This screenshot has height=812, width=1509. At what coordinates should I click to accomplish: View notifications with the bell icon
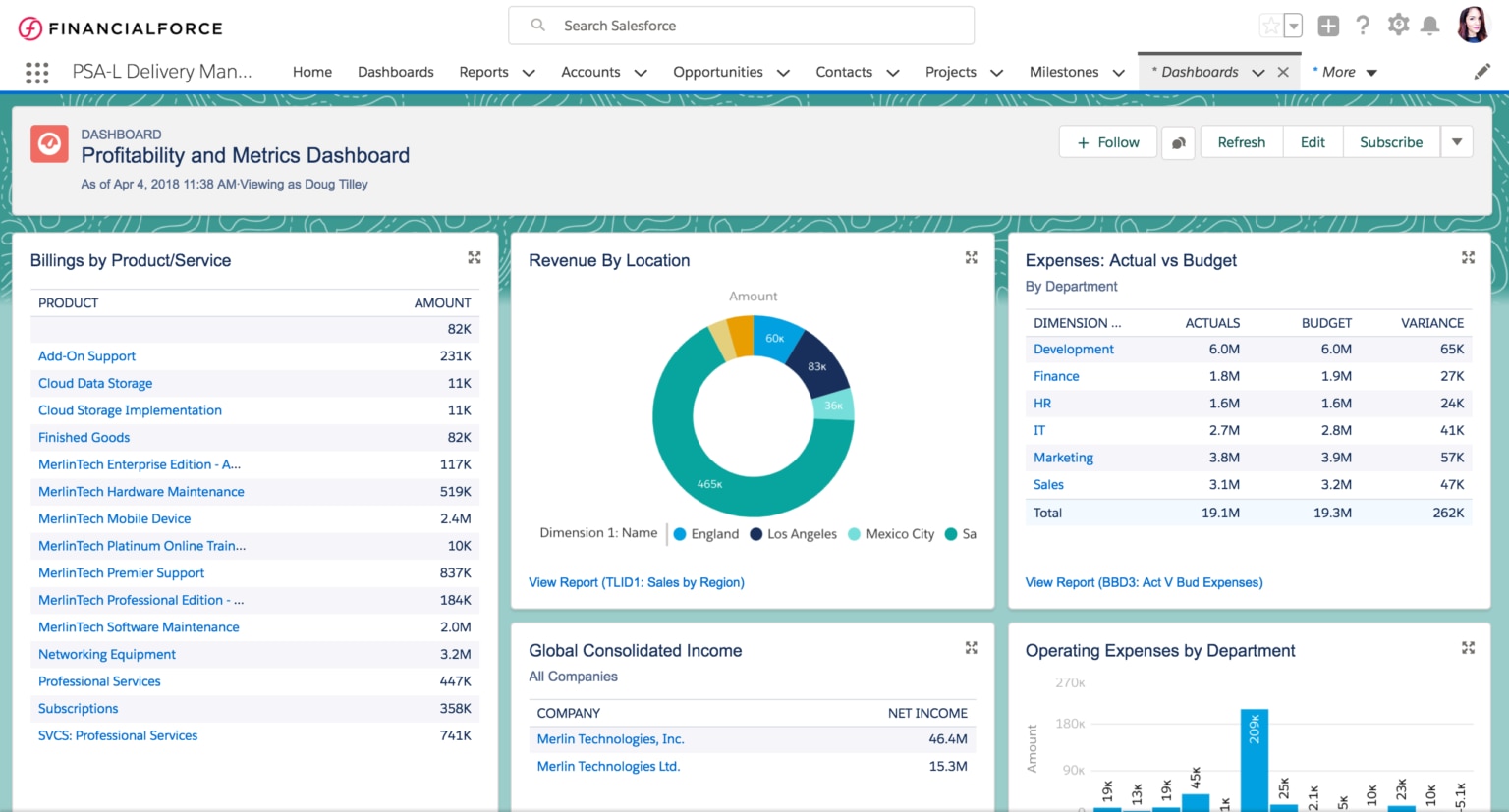pos(1431,26)
